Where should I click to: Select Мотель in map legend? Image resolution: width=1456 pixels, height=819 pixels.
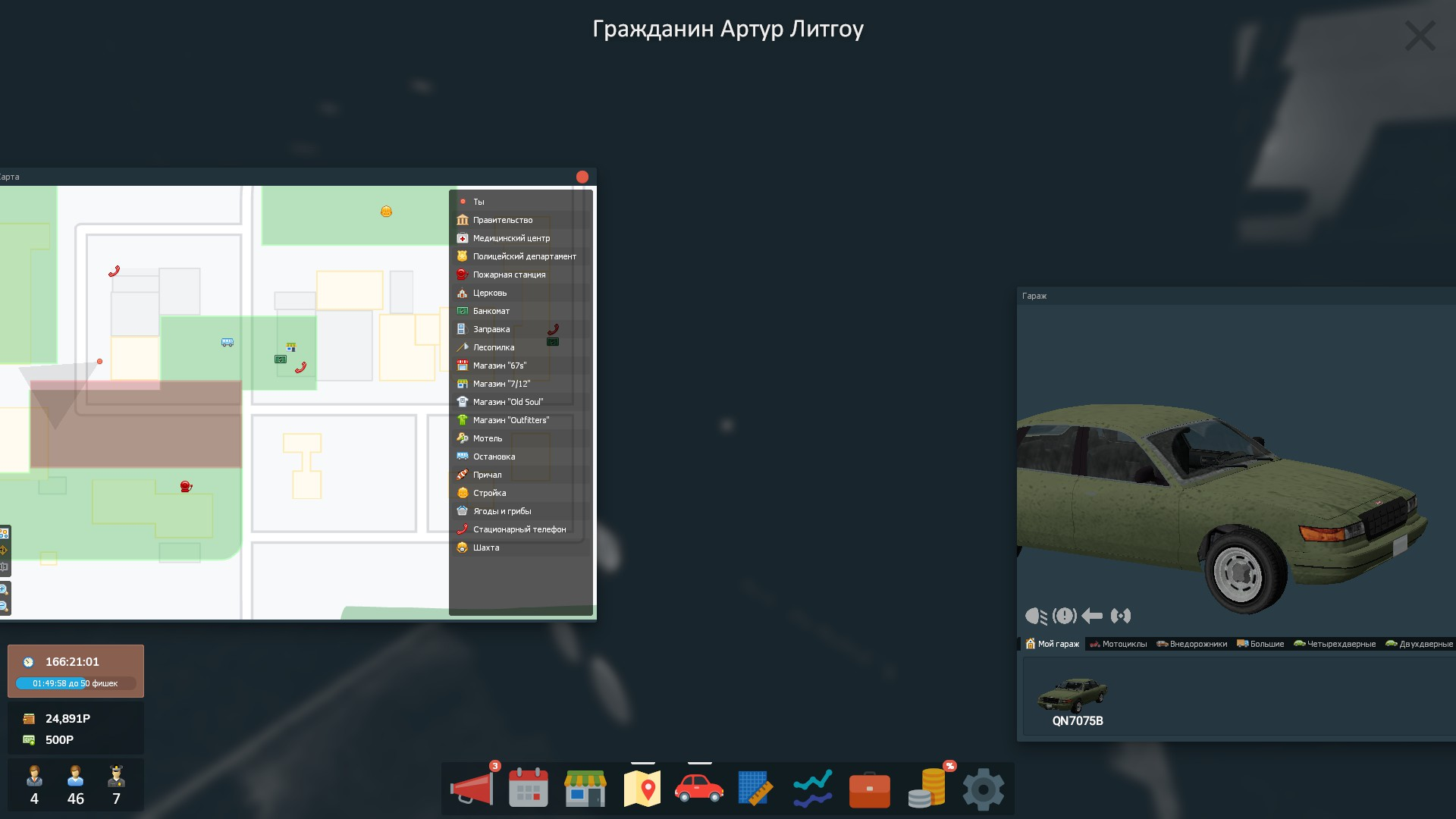(x=520, y=438)
